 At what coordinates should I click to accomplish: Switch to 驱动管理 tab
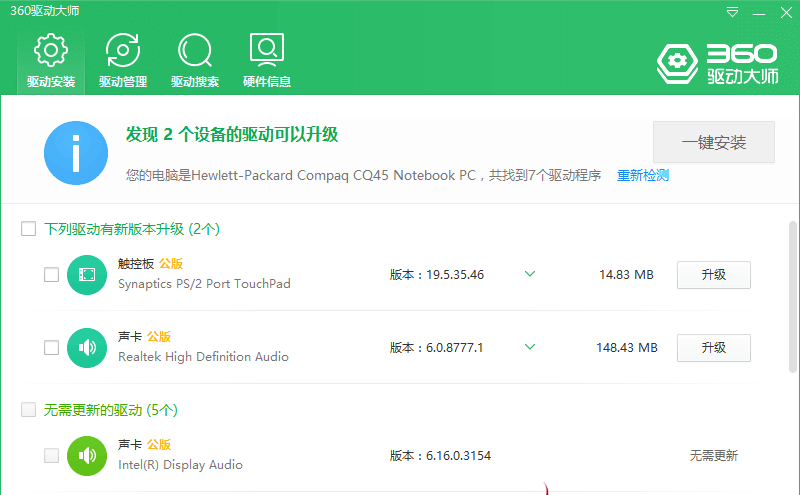[x=123, y=60]
